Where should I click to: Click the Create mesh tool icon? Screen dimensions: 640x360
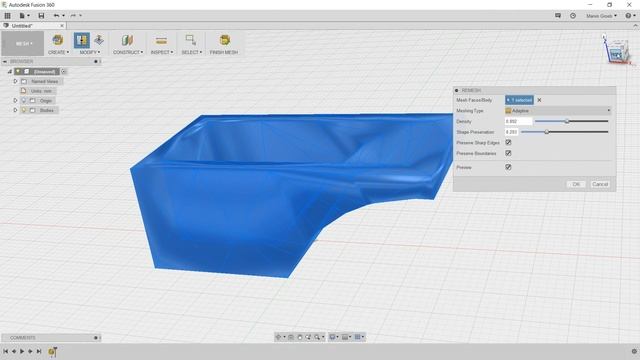pos(58,40)
